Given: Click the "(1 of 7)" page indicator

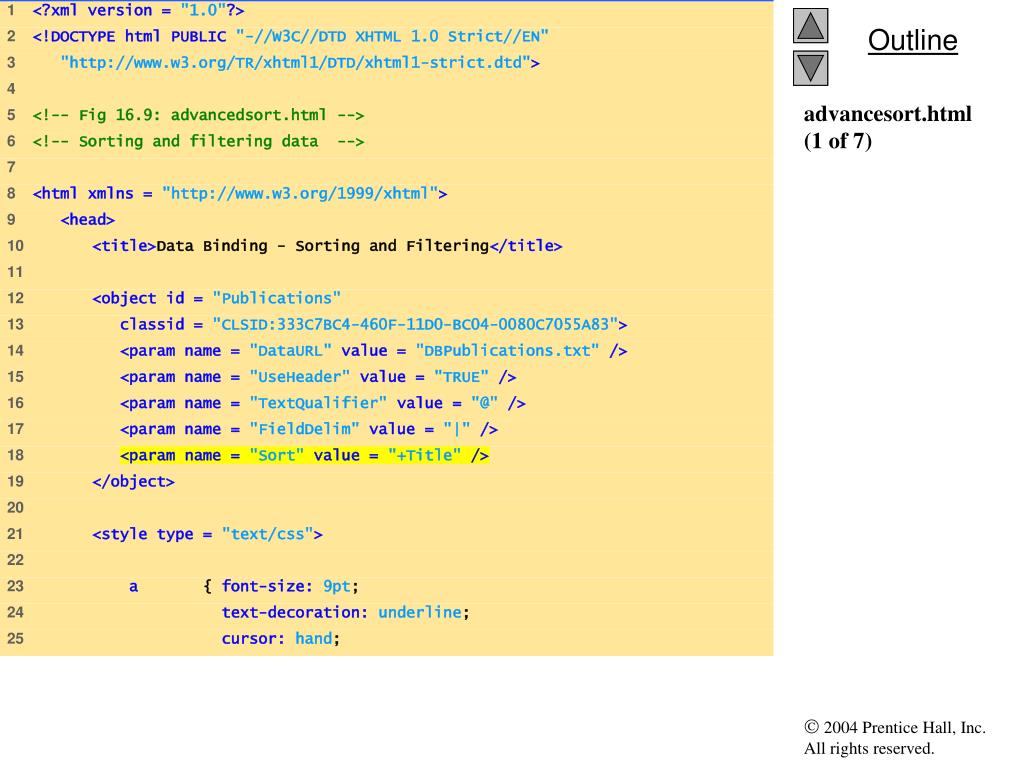Looking at the screenshot, I should [x=838, y=141].
